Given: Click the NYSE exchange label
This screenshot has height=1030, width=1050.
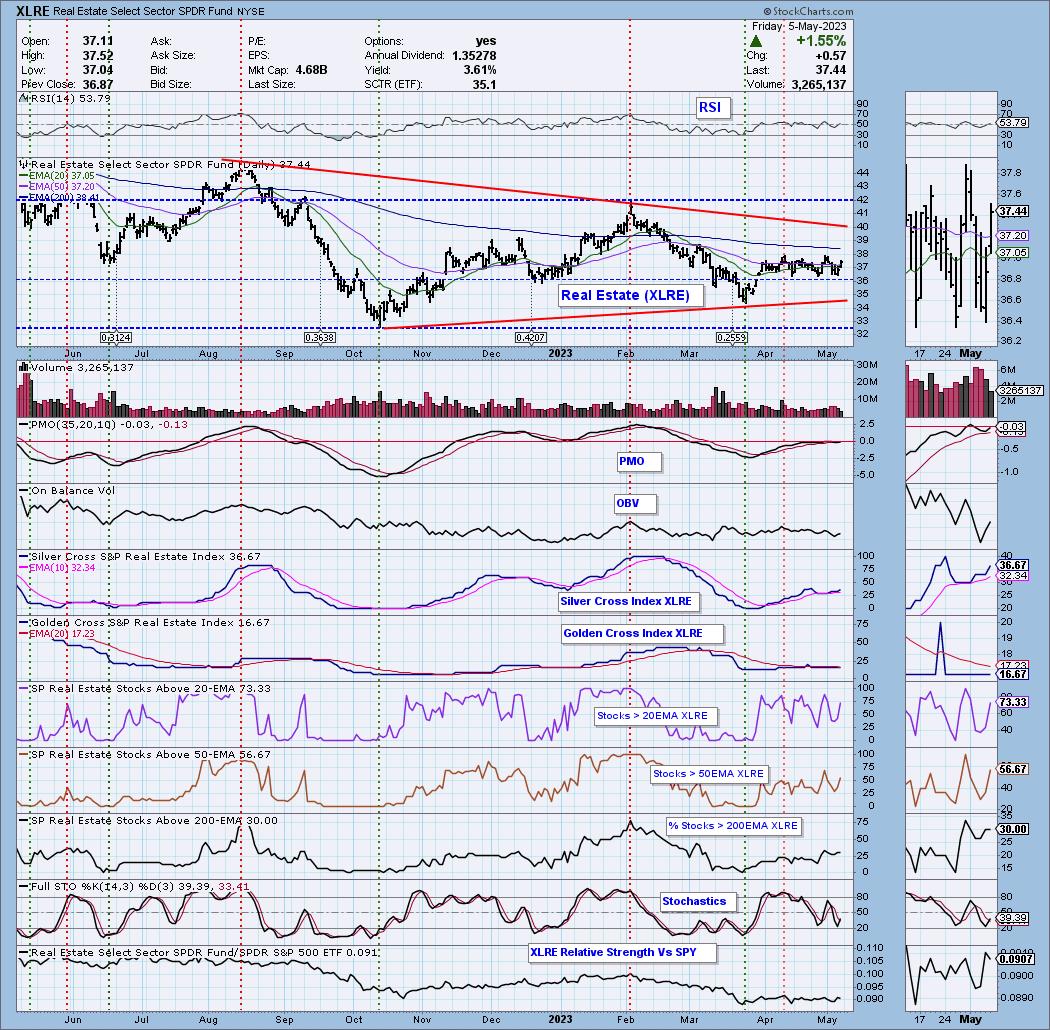Looking at the screenshot, I should point(250,11).
